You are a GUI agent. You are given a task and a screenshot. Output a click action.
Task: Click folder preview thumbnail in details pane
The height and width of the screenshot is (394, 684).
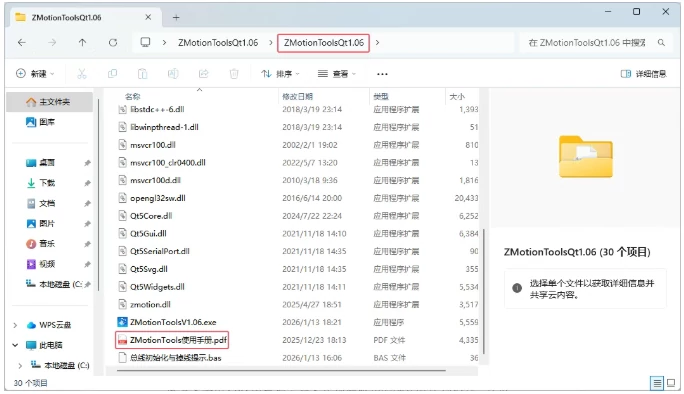[x=586, y=157]
